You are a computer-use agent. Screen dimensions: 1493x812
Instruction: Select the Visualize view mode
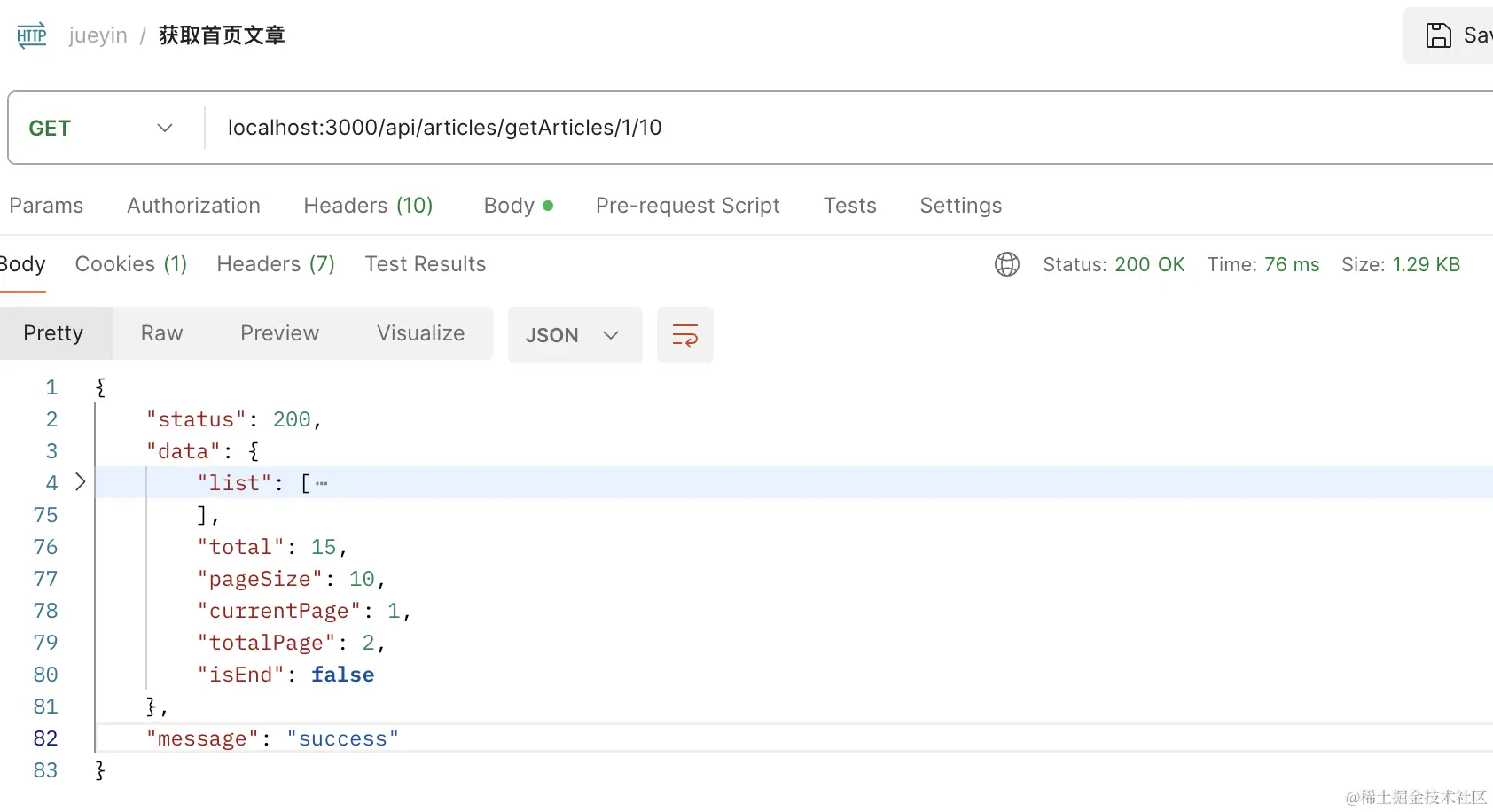[420, 333]
